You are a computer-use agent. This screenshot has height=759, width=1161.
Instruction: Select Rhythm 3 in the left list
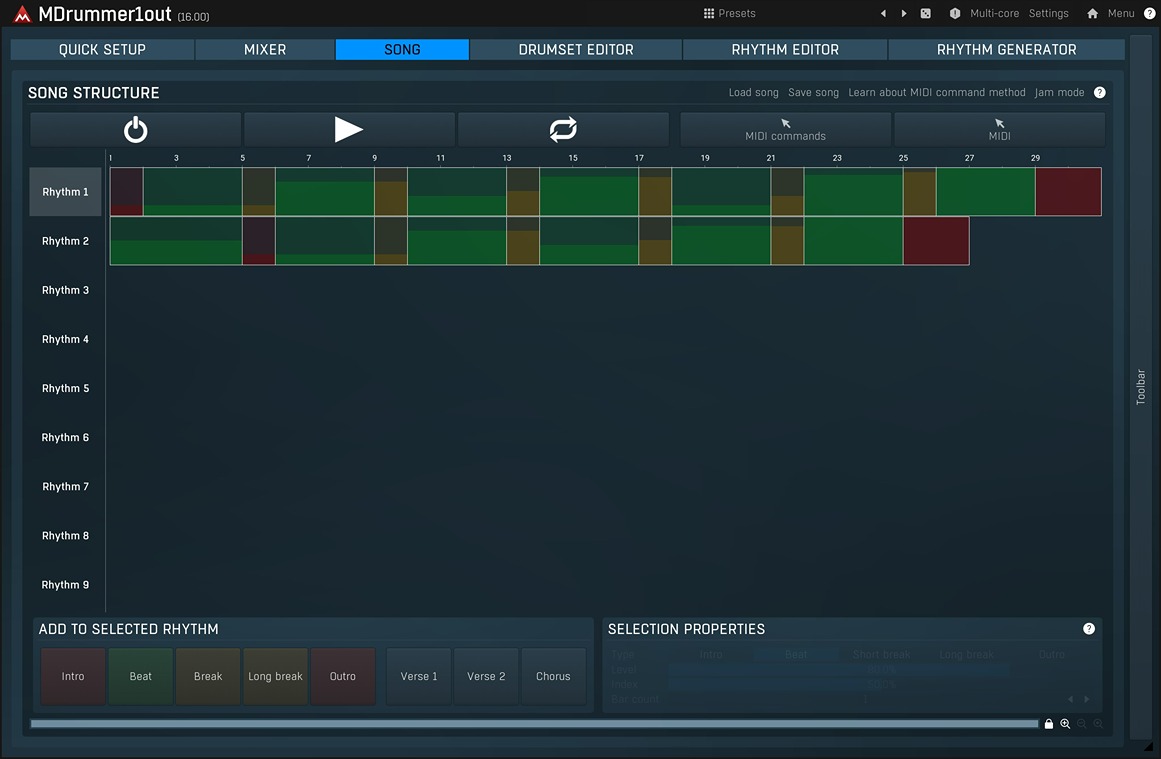point(65,289)
